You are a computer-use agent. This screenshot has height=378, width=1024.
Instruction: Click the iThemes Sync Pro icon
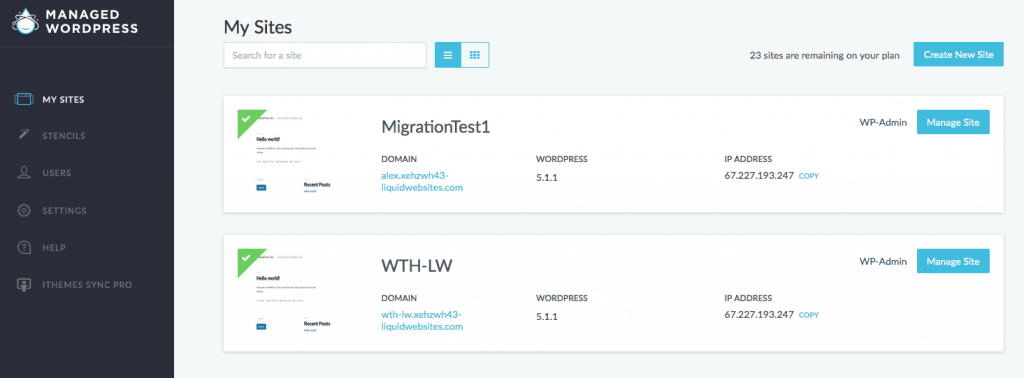pos(24,285)
